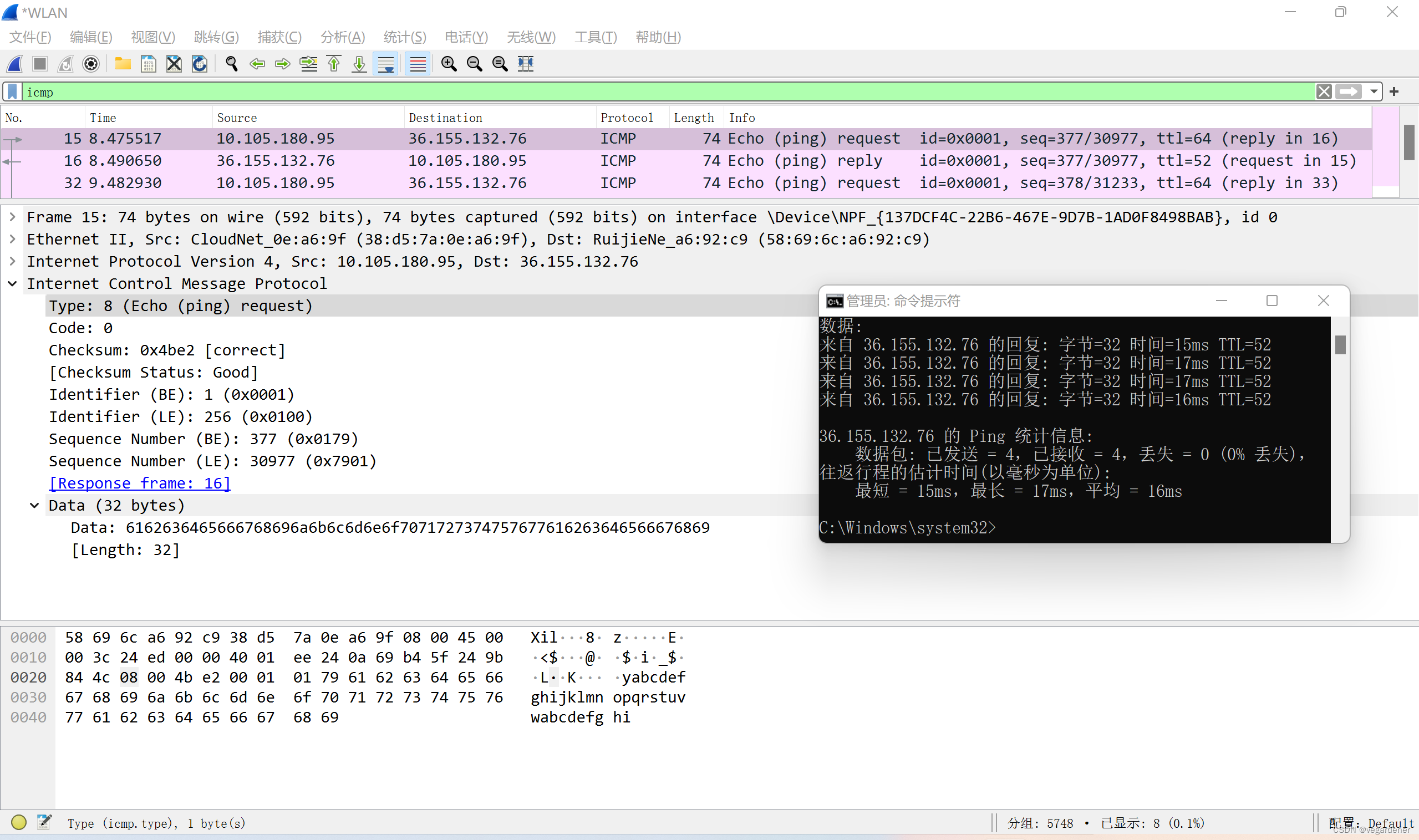The width and height of the screenshot is (1419, 840).
Task: Open the 统计(S) menu
Action: (404, 37)
